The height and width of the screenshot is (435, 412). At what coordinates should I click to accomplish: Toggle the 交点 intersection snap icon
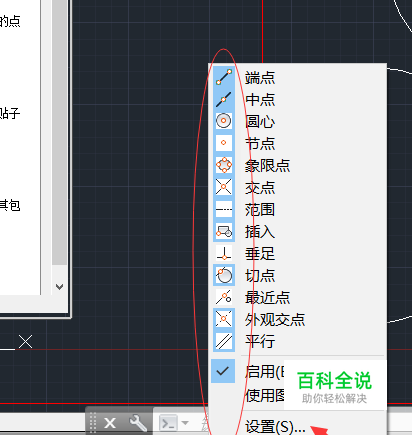tap(224, 187)
